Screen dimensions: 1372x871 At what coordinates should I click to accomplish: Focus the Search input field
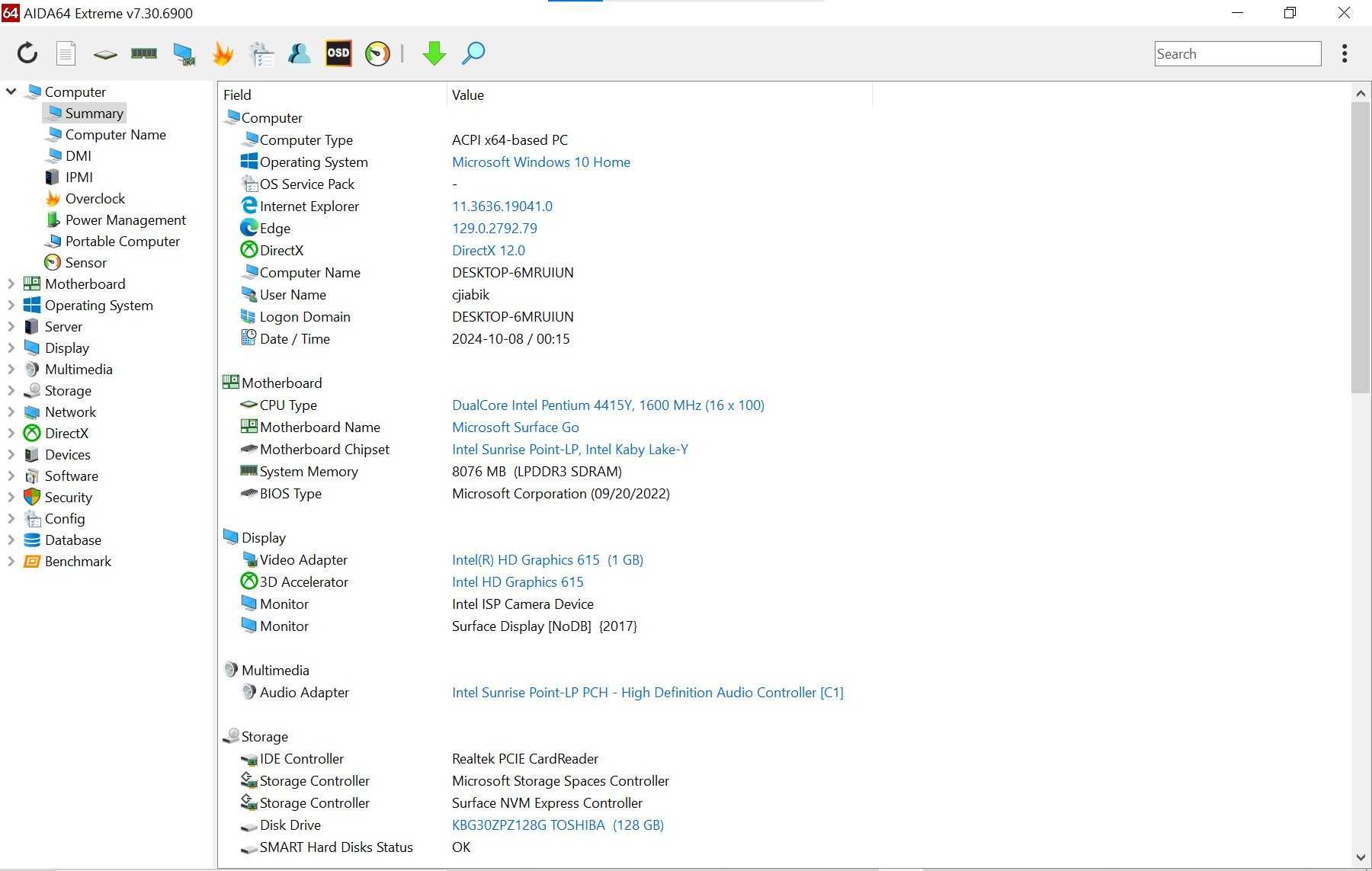(x=1238, y=53)
